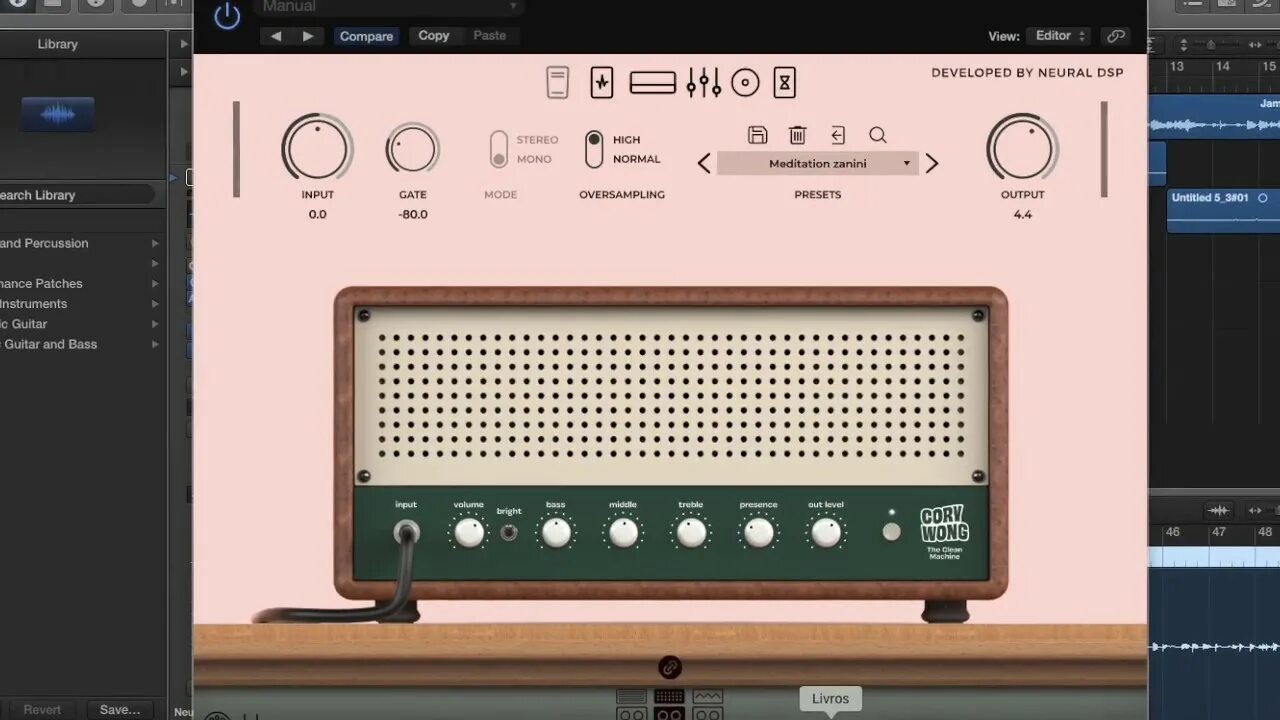The image size is (1280, 720).
Task: Select 'ic Guitar' in the library list
Action: (x=23, y=324)
